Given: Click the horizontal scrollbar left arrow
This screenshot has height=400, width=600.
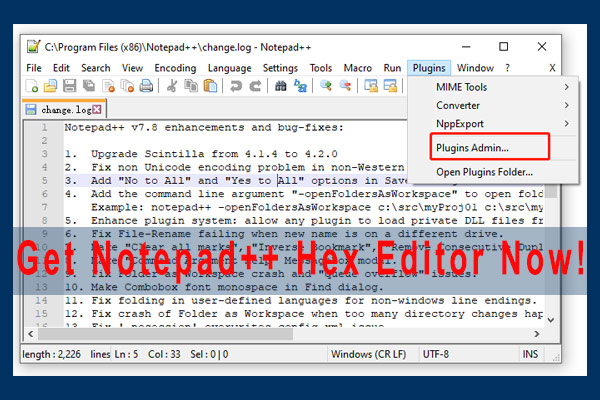Looking at the screenshot, I should [31, 334].
